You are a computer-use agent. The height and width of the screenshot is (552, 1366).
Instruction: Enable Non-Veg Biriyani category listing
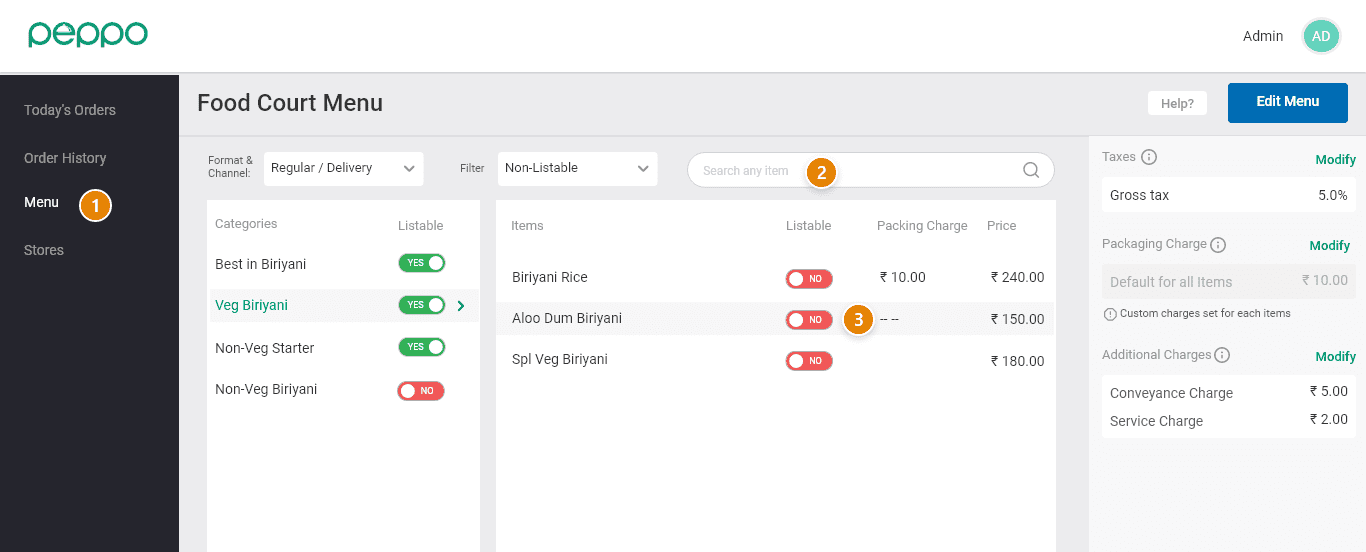pyautogui.click(x=421, y=391)
